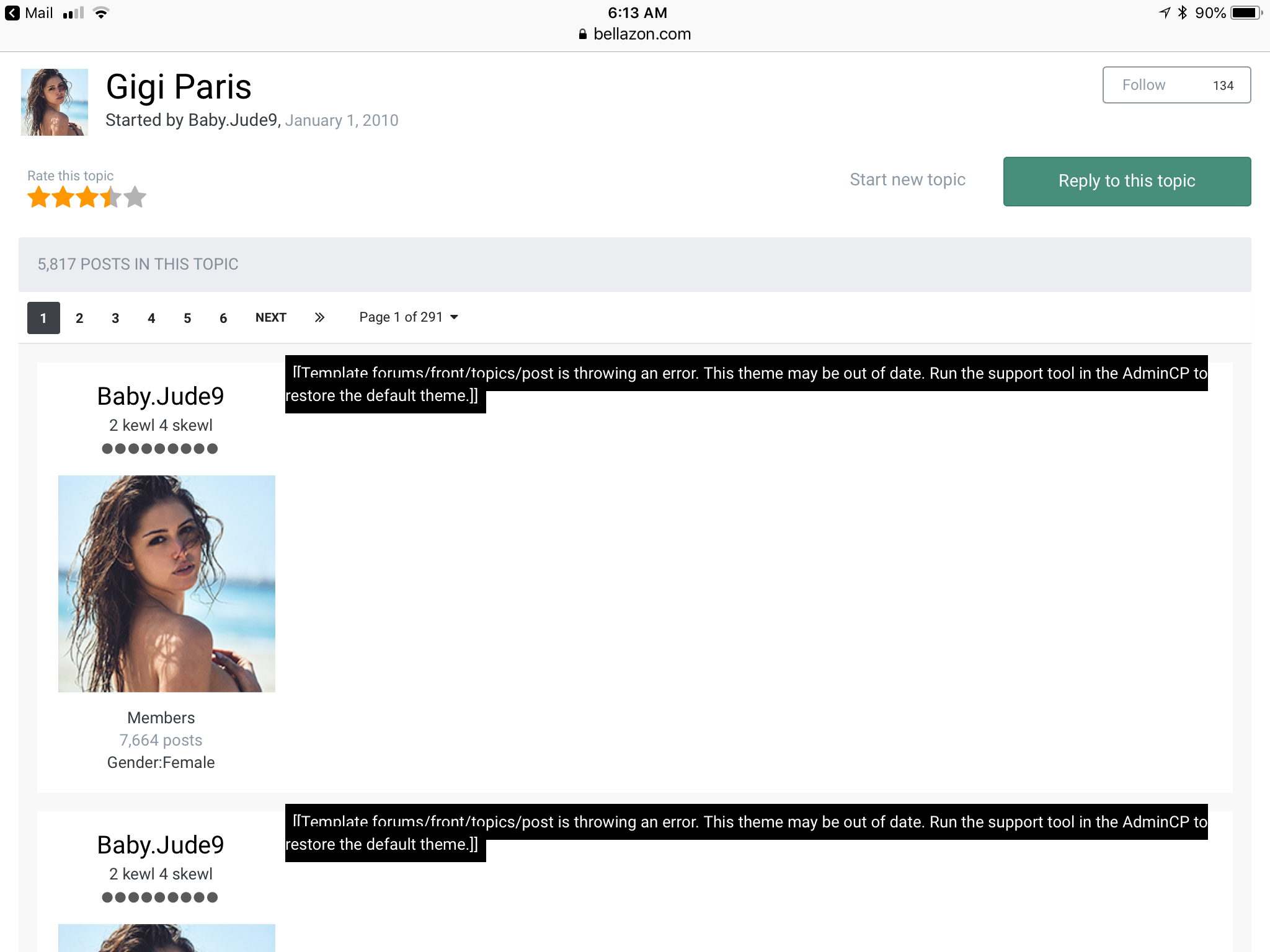This screenshot has width=1270, height=952.
Task: Click Baby.Jude9's large profile photo
Action: pos(167,583)
